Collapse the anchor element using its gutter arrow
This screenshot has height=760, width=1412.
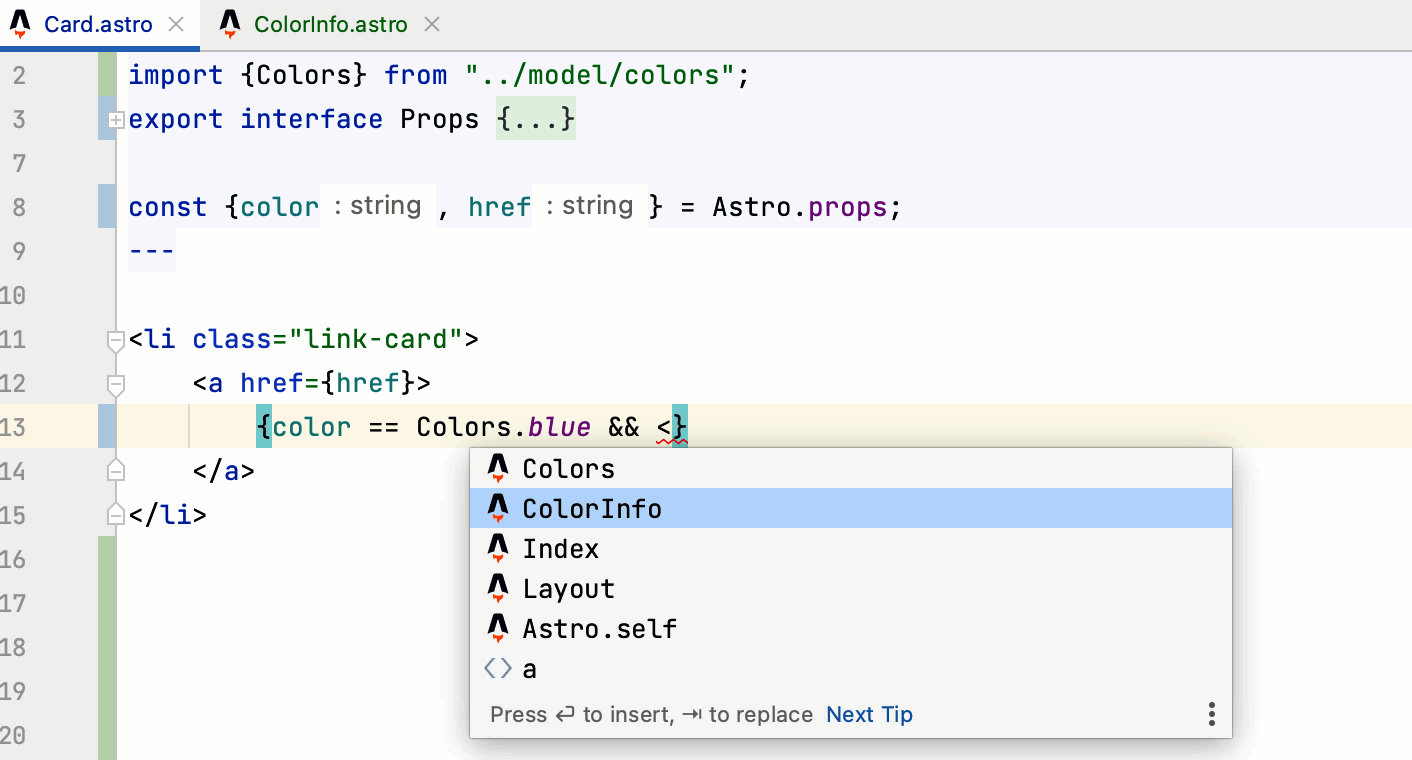[114, 383]
